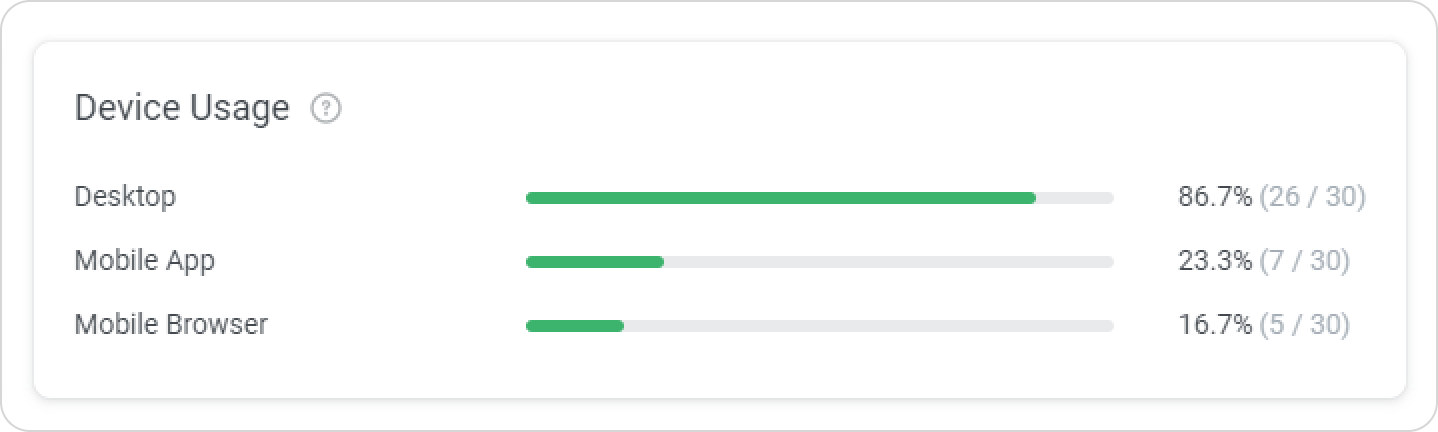Click the 16.7% Mobile Browser percentage
Viewport: 1438px width, 432px height.
coord(1215,325)
